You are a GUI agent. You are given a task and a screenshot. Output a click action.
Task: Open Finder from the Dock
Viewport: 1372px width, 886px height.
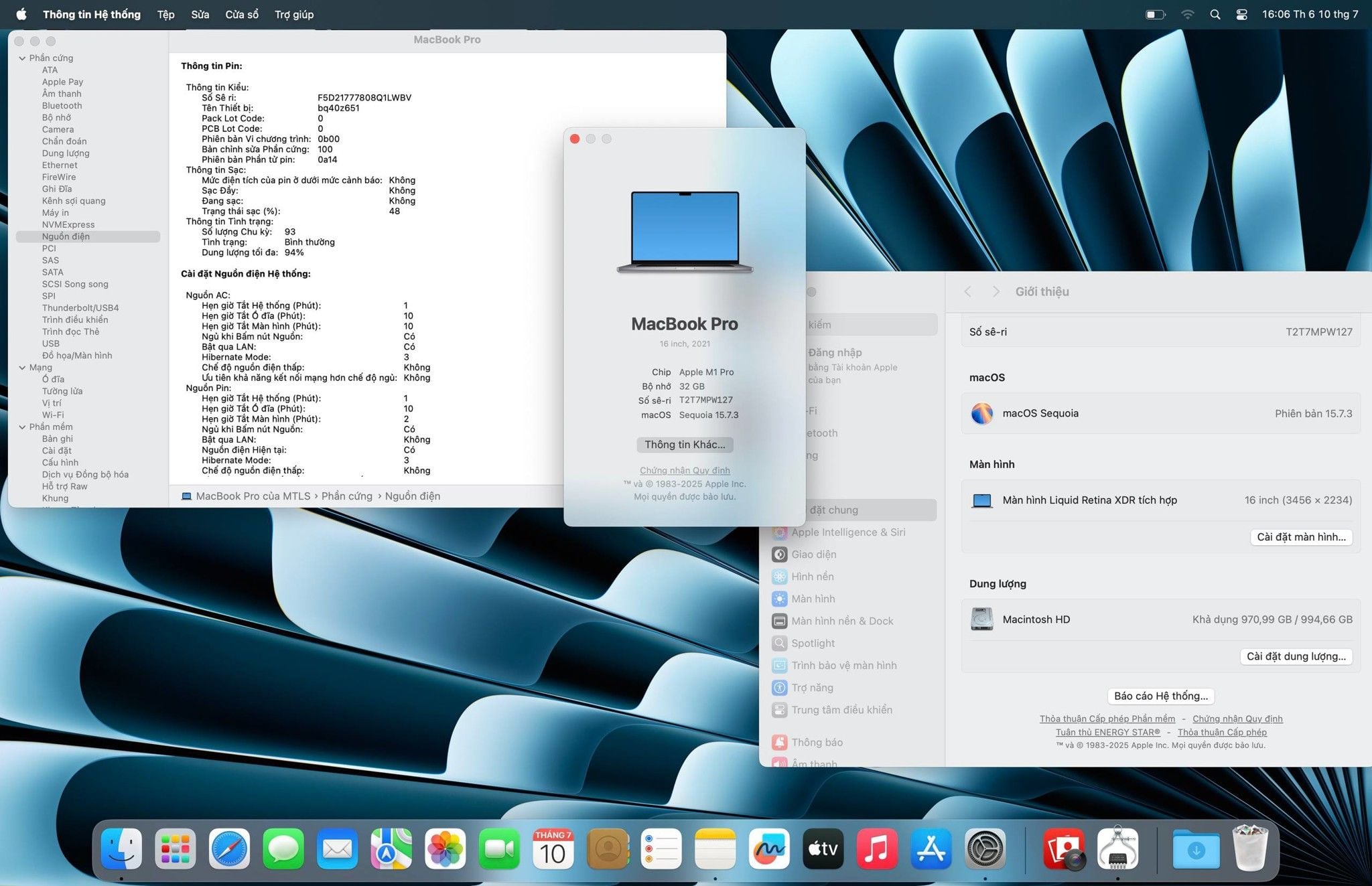click(121, 848)
